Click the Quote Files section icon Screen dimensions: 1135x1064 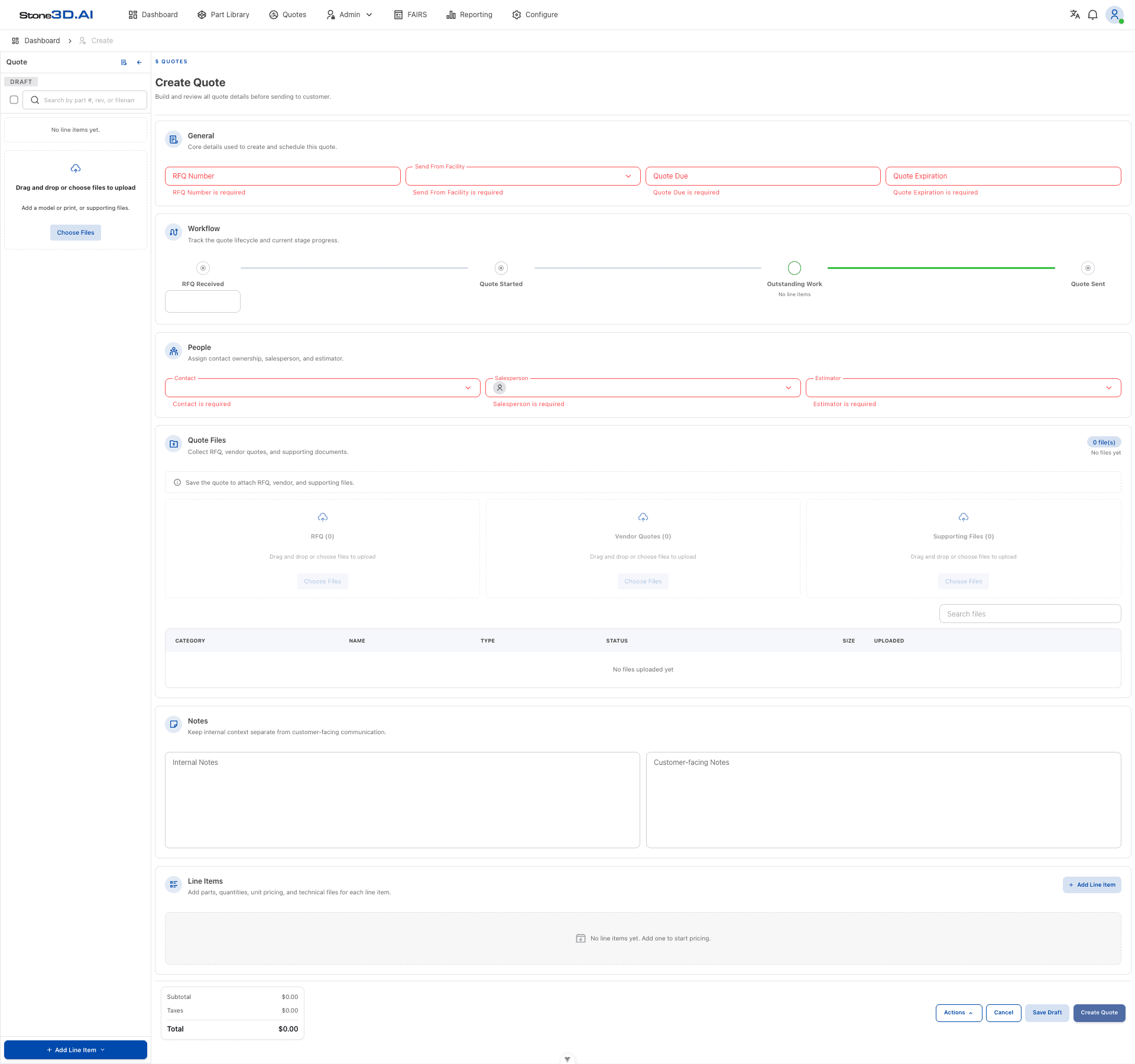tap(174, 444)
